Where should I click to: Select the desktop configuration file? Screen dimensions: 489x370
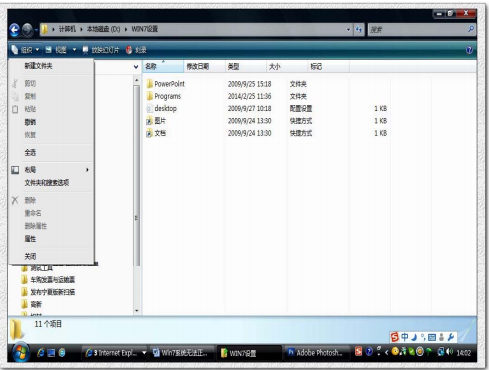(x=162, y=108)
